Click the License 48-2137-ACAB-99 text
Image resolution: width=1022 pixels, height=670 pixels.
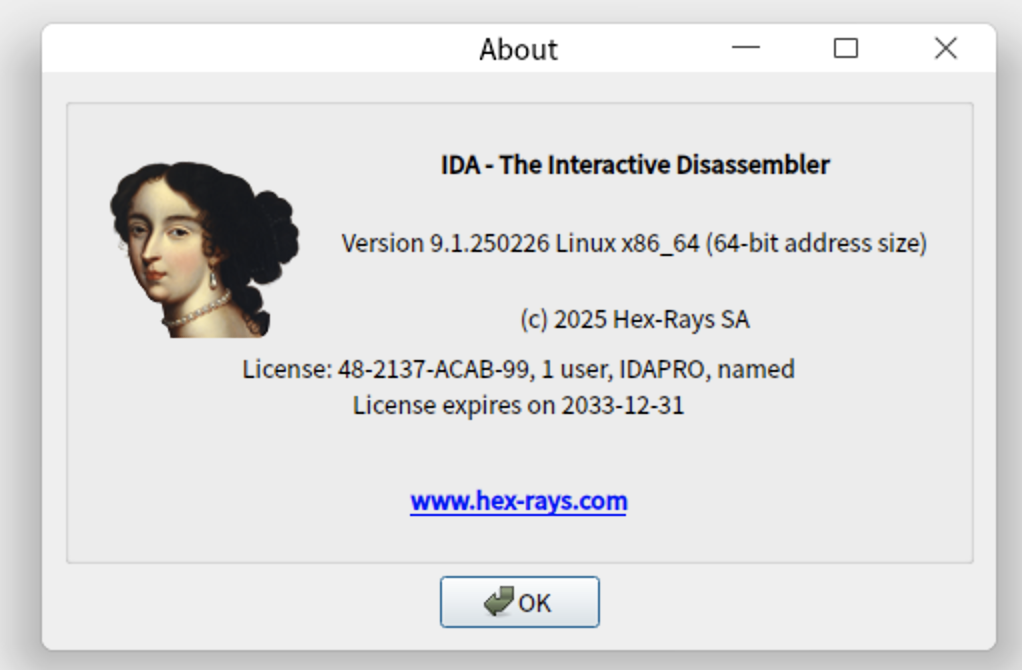click(x=518, y=369)
